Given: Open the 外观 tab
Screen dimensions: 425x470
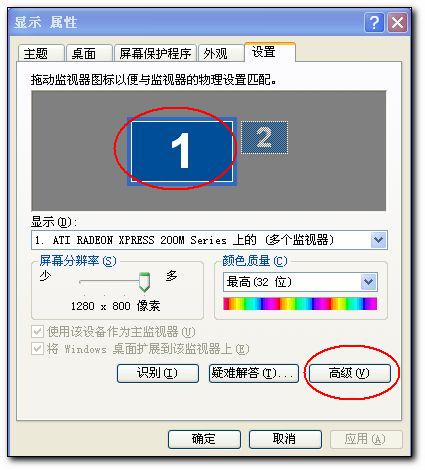Looking at the screenshot, I should (220, 53).
